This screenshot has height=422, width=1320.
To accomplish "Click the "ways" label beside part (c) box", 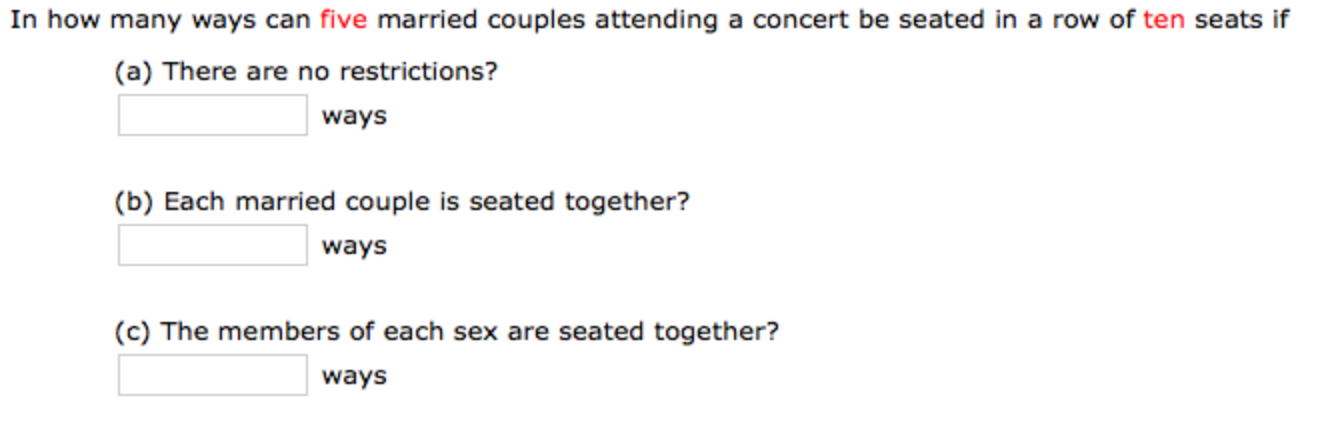I will [x=354, y=376].
